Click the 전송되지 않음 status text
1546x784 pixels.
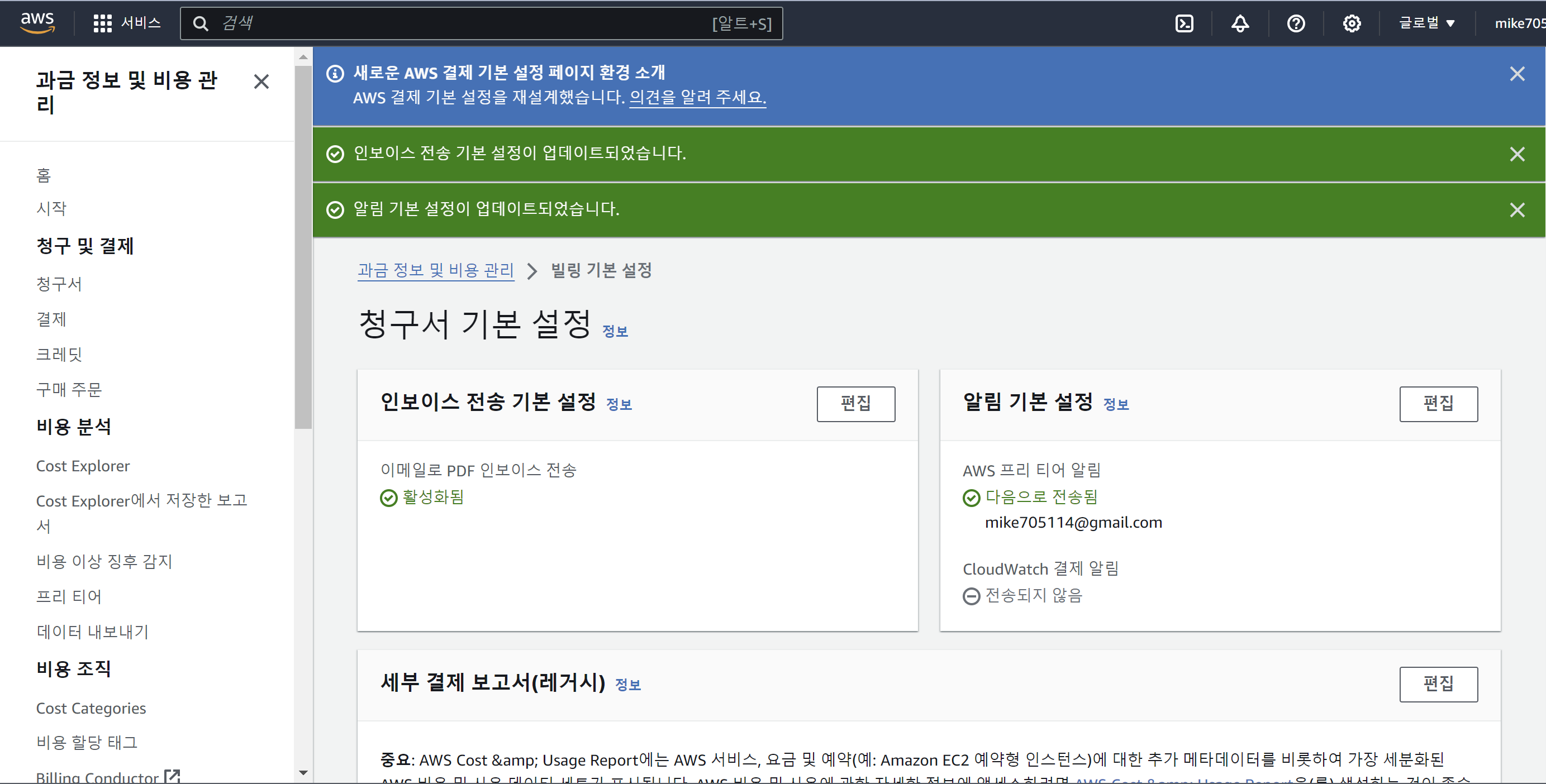coord(1034,596)
